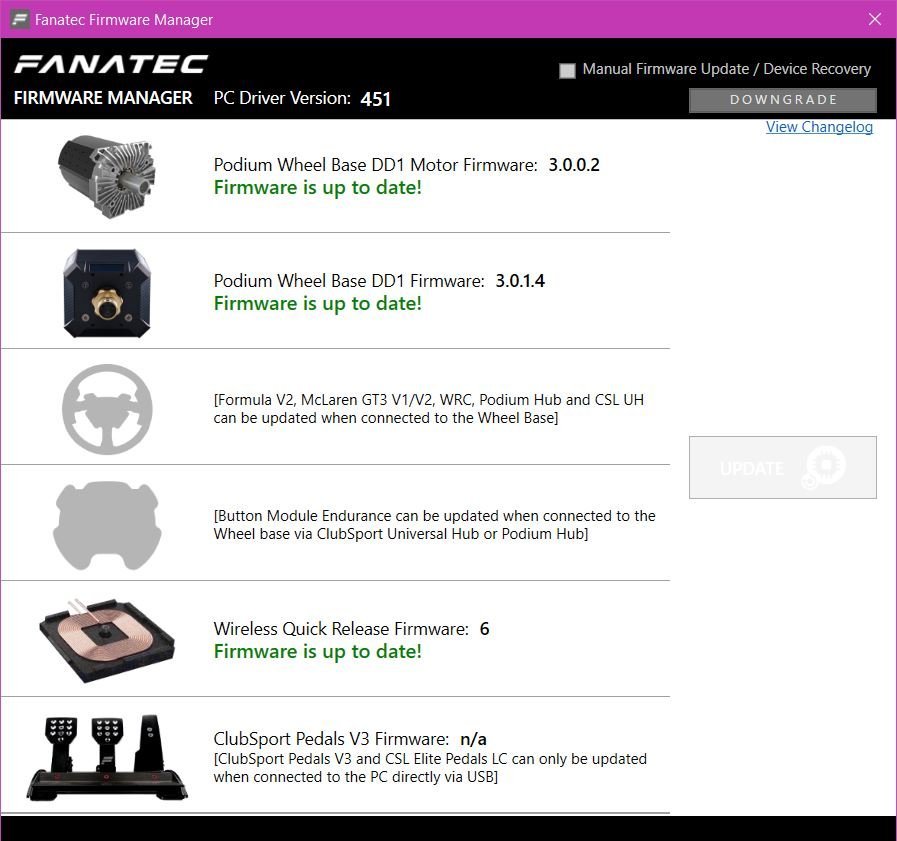
Task: Click the Manual Firmware Update label text
Action: coord(726,69)
